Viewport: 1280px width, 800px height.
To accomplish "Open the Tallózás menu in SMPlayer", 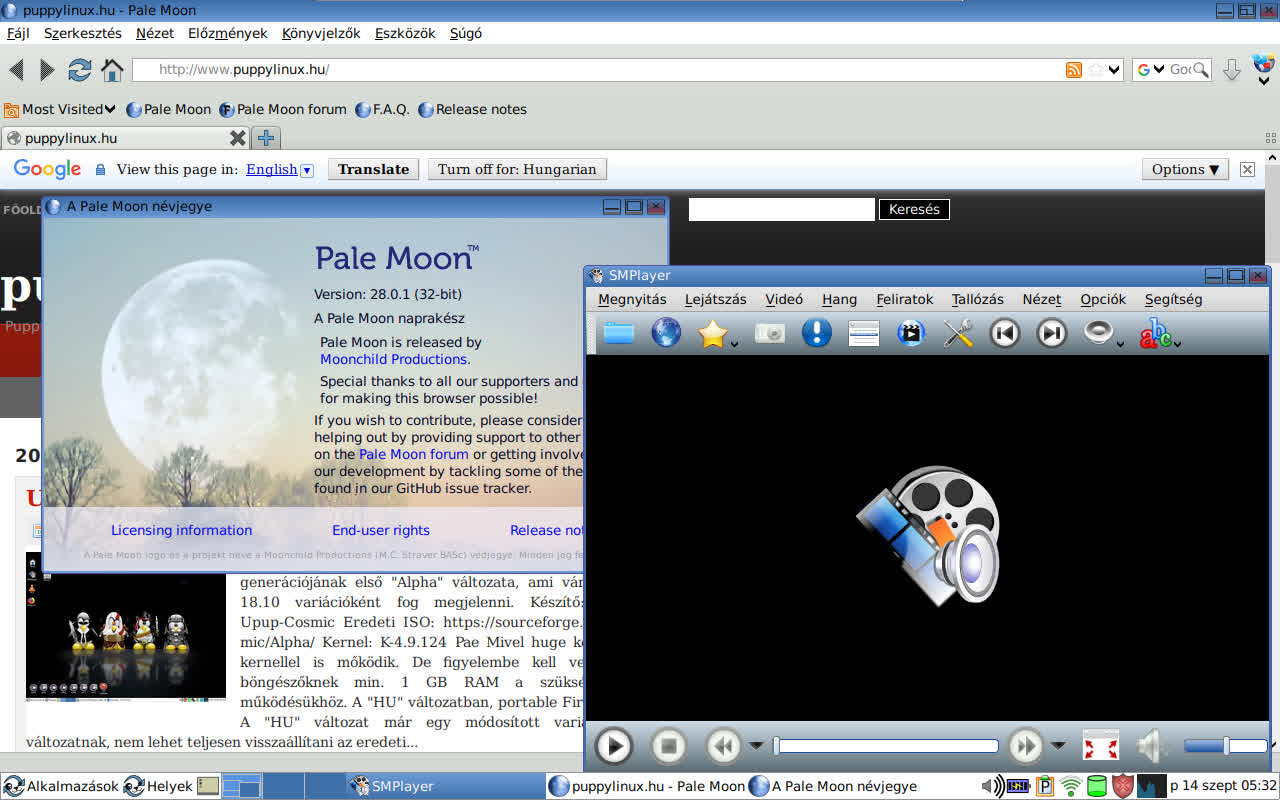I will tap(978, 299).
